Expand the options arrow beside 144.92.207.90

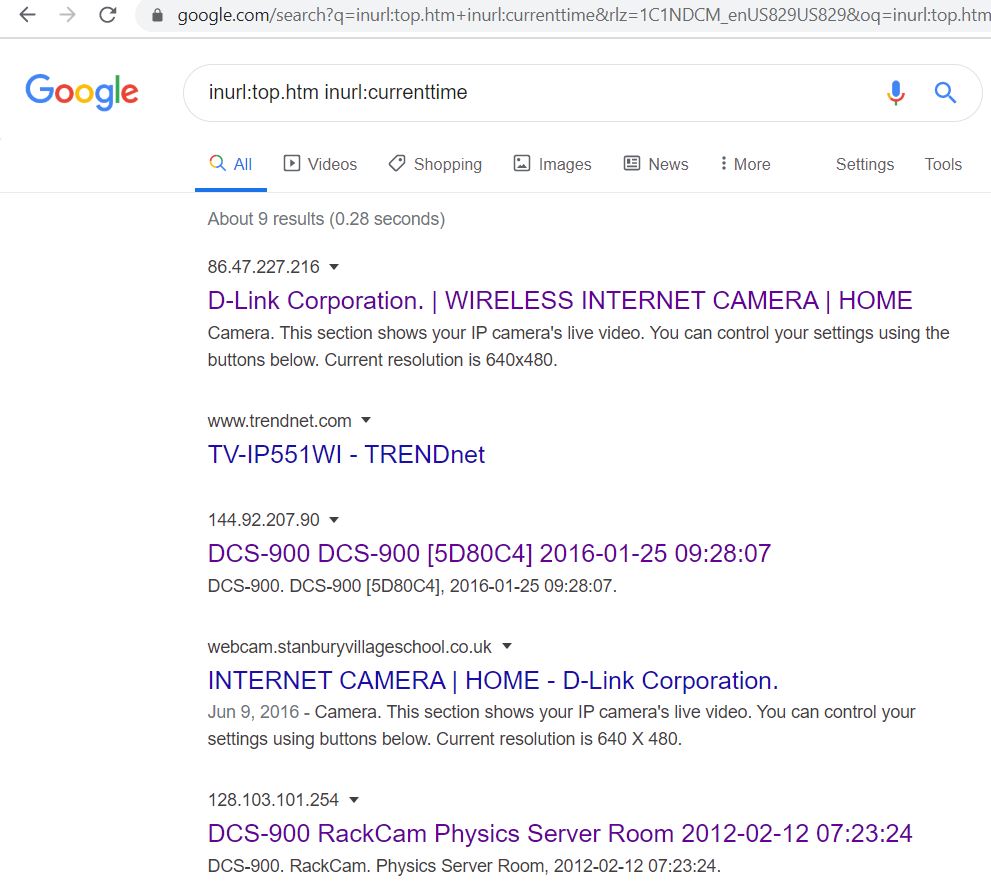[x=334, y=519]
